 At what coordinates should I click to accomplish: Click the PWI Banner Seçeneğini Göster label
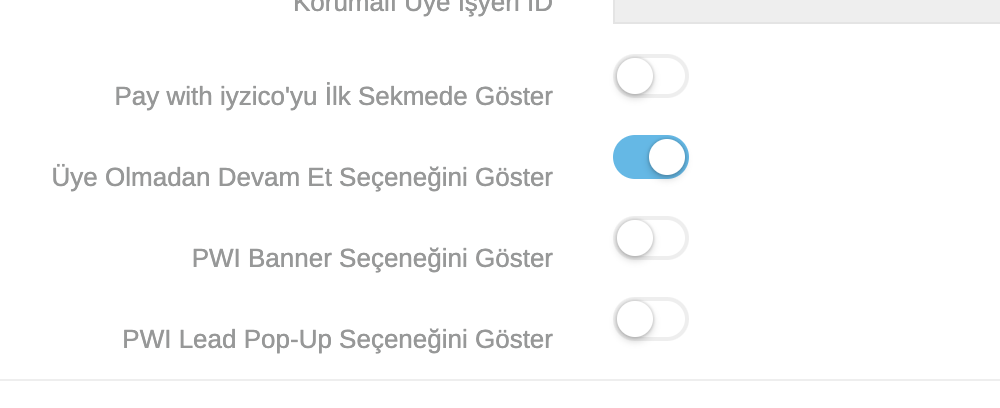(x=372, y=259)
